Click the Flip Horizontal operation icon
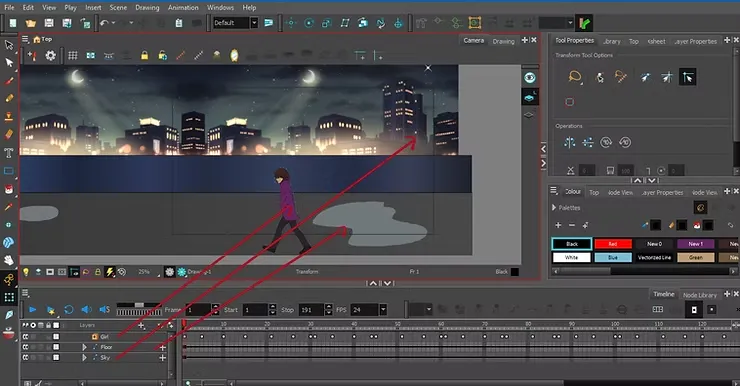This screenshot has height=386, width=740. [570, 142]
